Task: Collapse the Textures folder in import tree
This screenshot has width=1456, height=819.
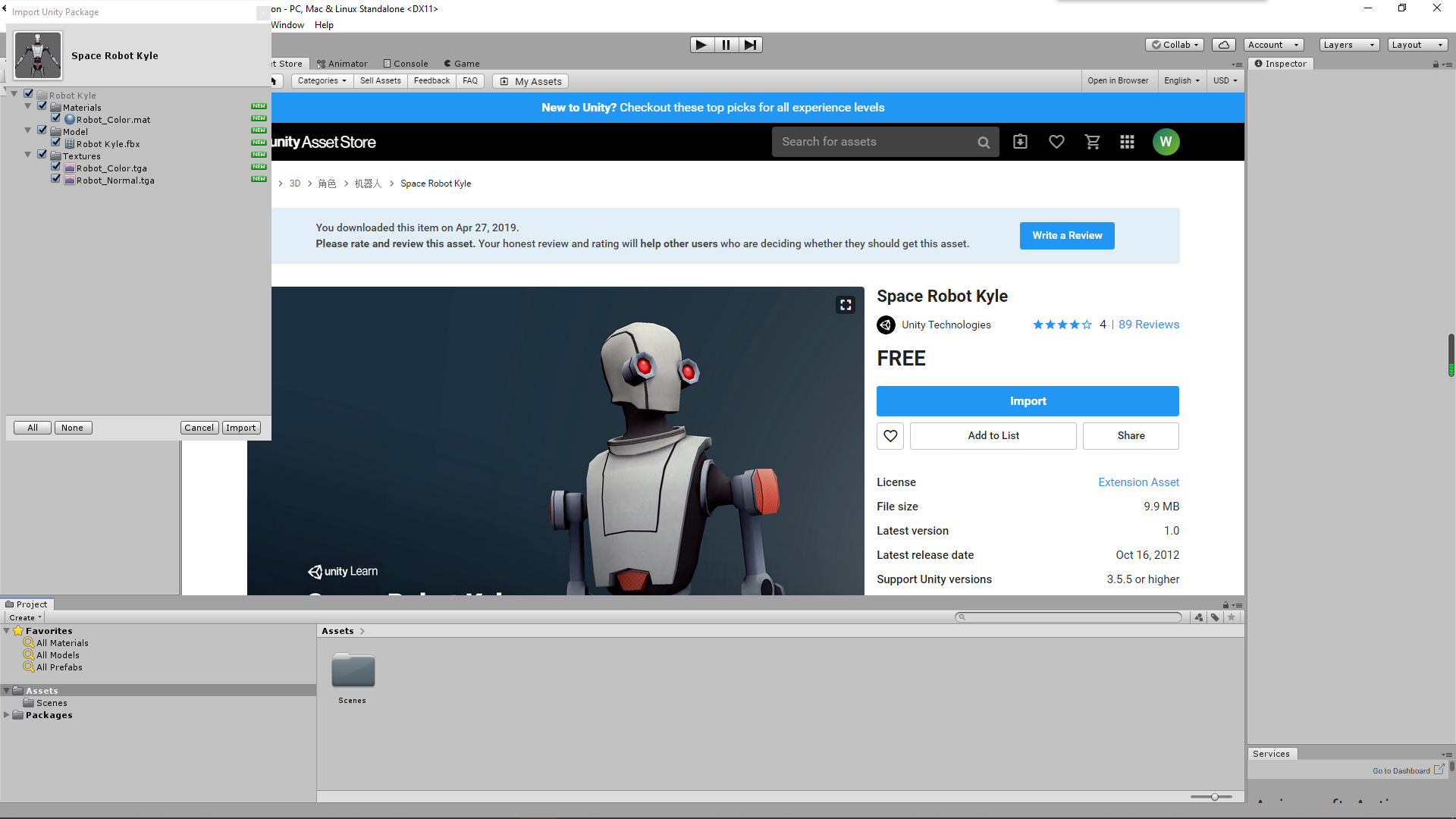Action: (x=28, y=155)
